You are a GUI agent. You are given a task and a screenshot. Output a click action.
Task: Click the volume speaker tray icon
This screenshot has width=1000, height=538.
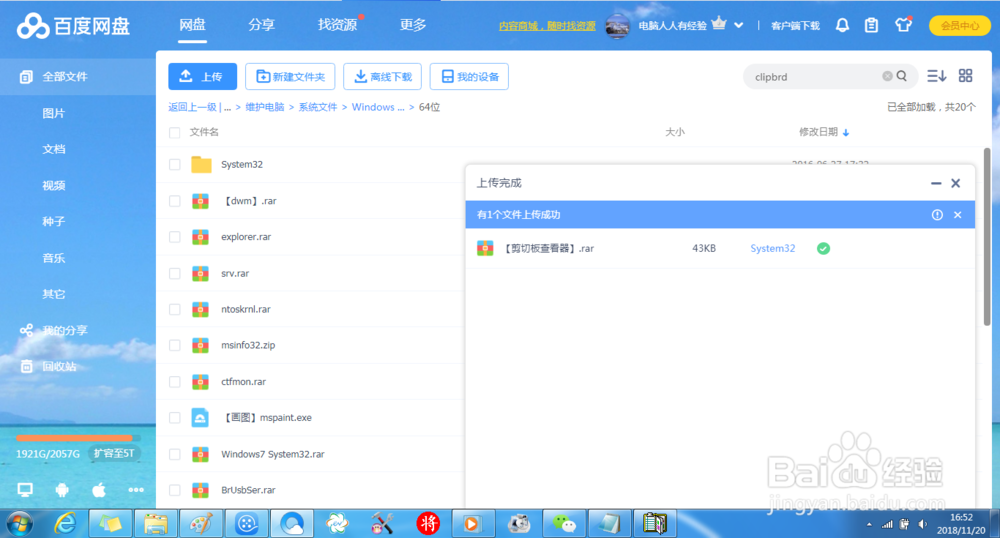click(x=922, y=524)
